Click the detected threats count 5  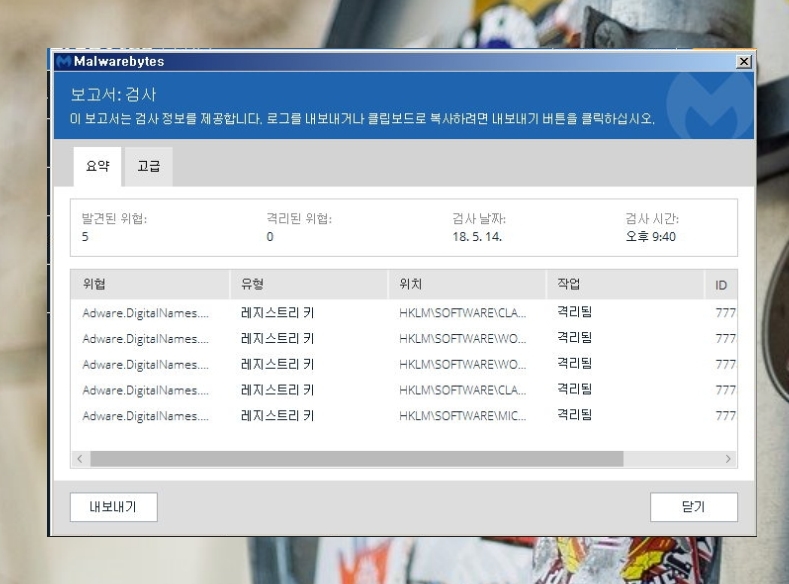click(85, 236)
